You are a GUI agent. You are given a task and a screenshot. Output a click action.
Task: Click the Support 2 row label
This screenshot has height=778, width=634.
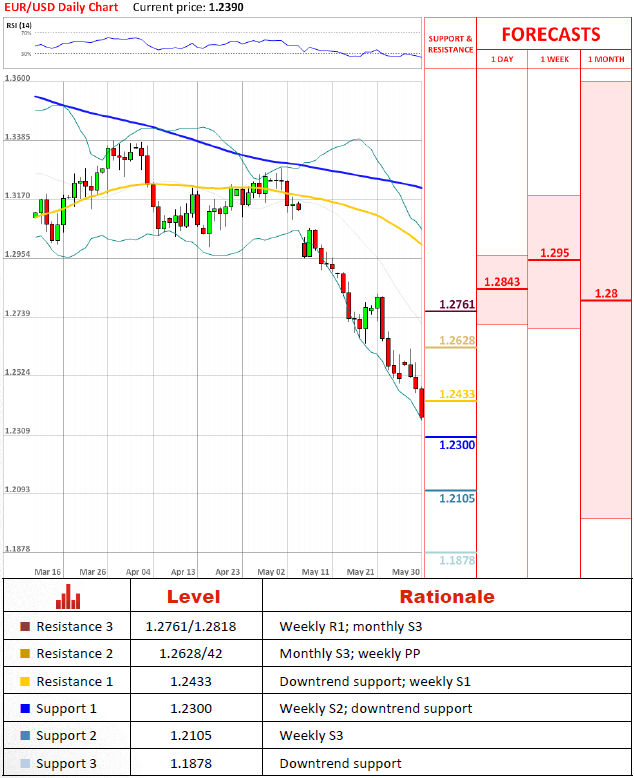tap(66, 735)
